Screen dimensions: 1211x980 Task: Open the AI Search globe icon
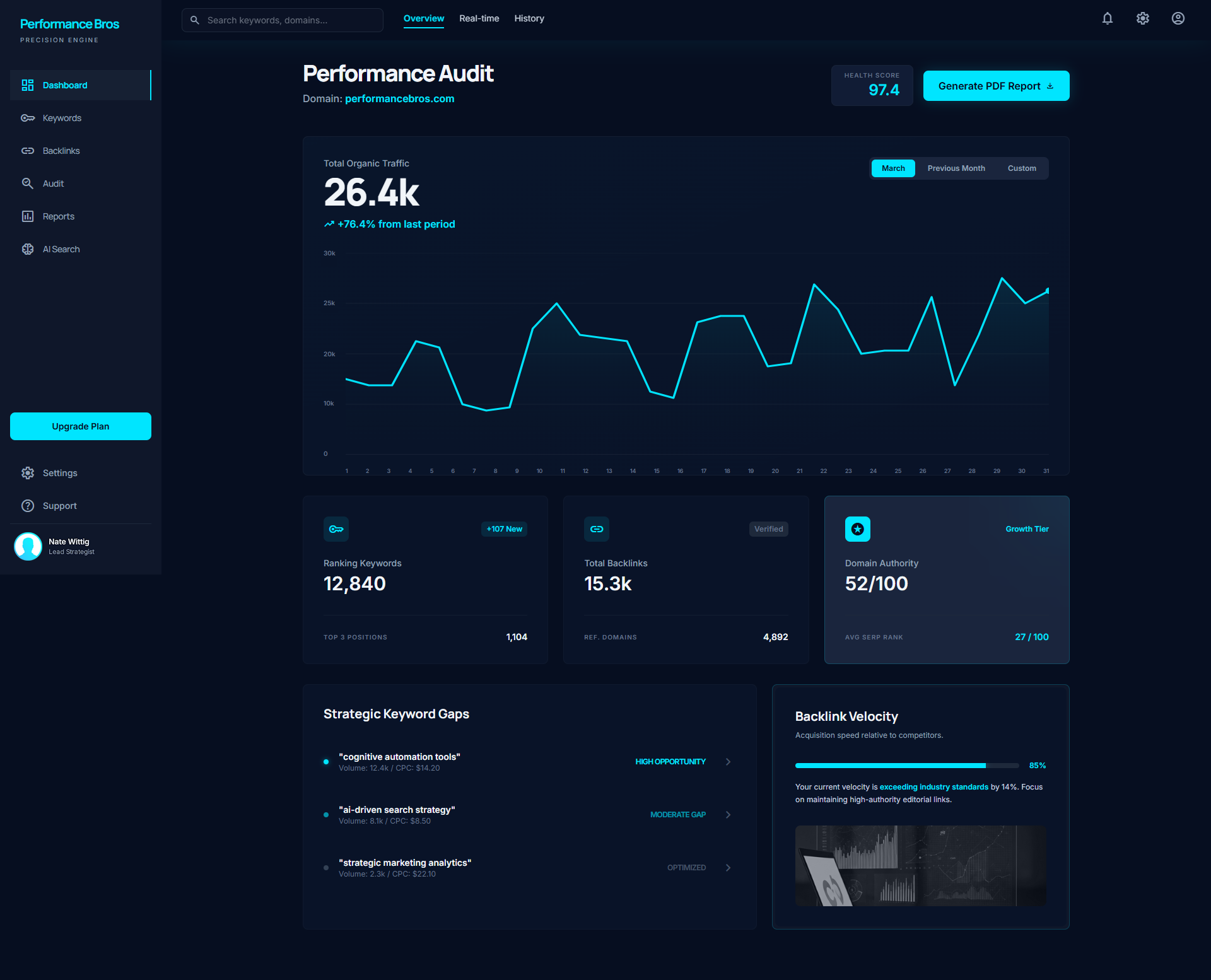[28, 248]
